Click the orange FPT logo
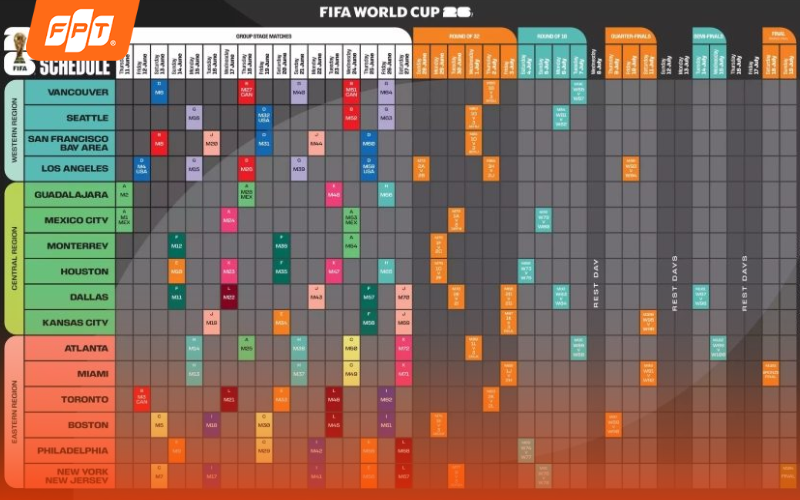Screen dimensions: 800x500 point(82,29)
